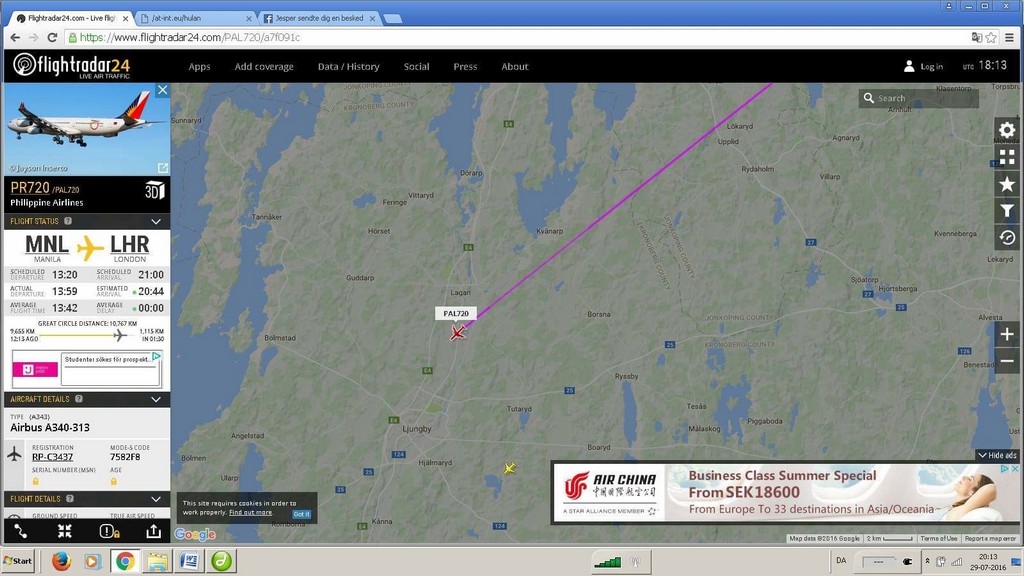The width and height of the screenshot is (1024, 576).
Task: Collapse the Flight Status section
Action: point(156,221)
